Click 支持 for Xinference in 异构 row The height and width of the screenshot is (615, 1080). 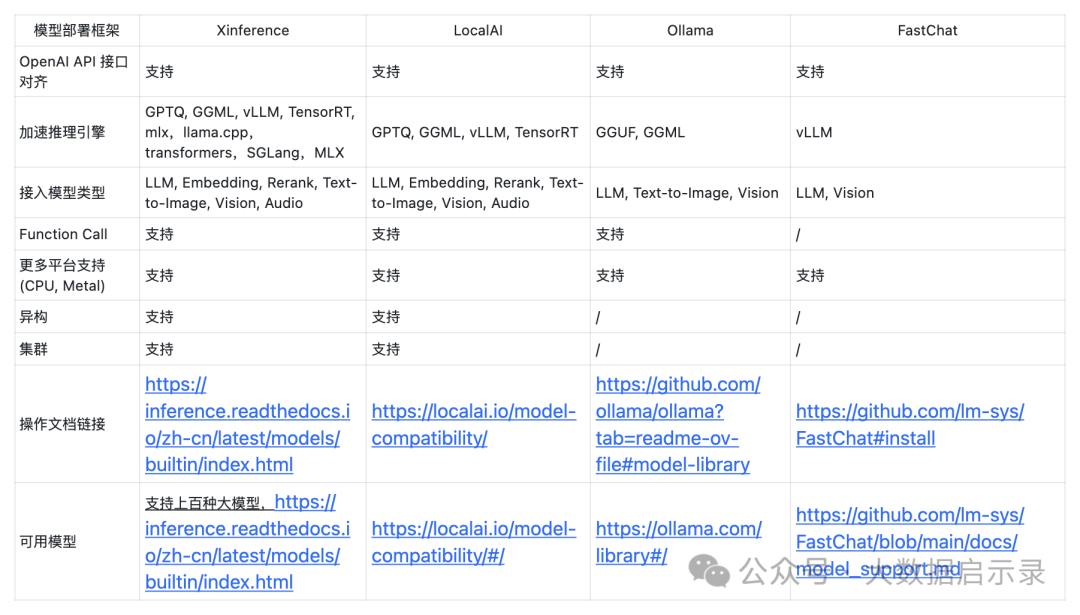(x=159, y=317)
